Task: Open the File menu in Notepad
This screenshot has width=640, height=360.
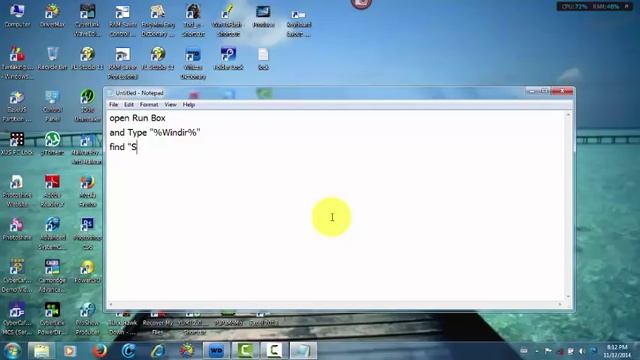Action: 113,105
